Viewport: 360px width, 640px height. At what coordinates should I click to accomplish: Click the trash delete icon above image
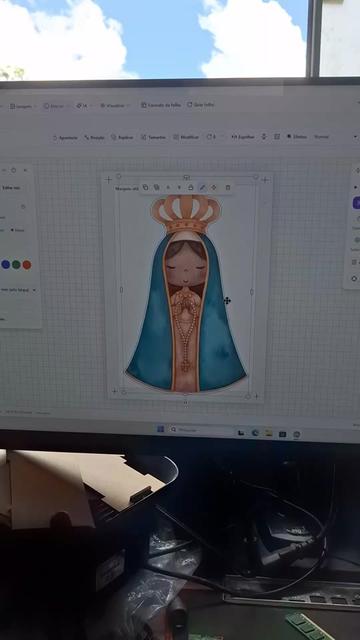[228, 187]
